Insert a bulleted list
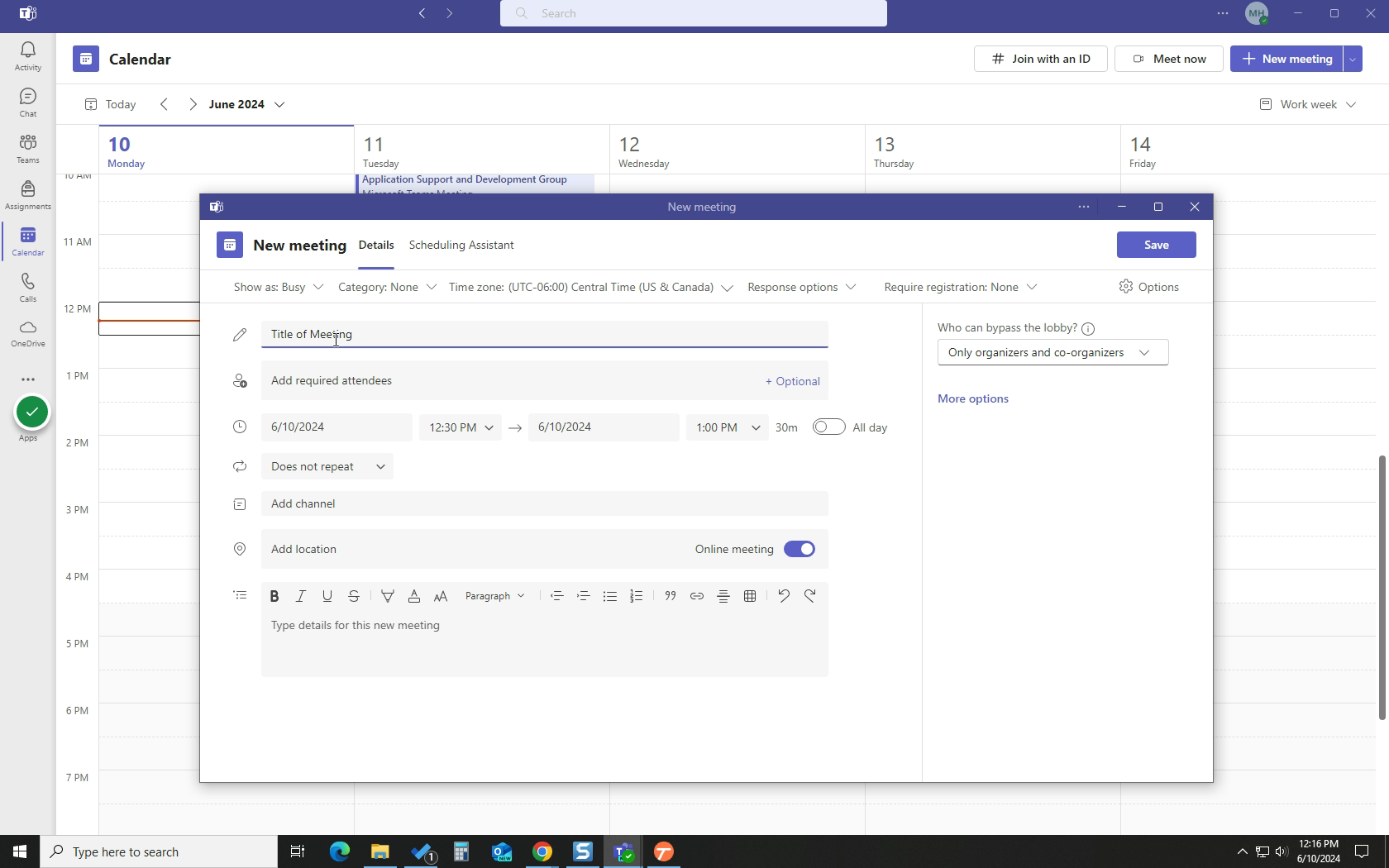 point(610,596)
